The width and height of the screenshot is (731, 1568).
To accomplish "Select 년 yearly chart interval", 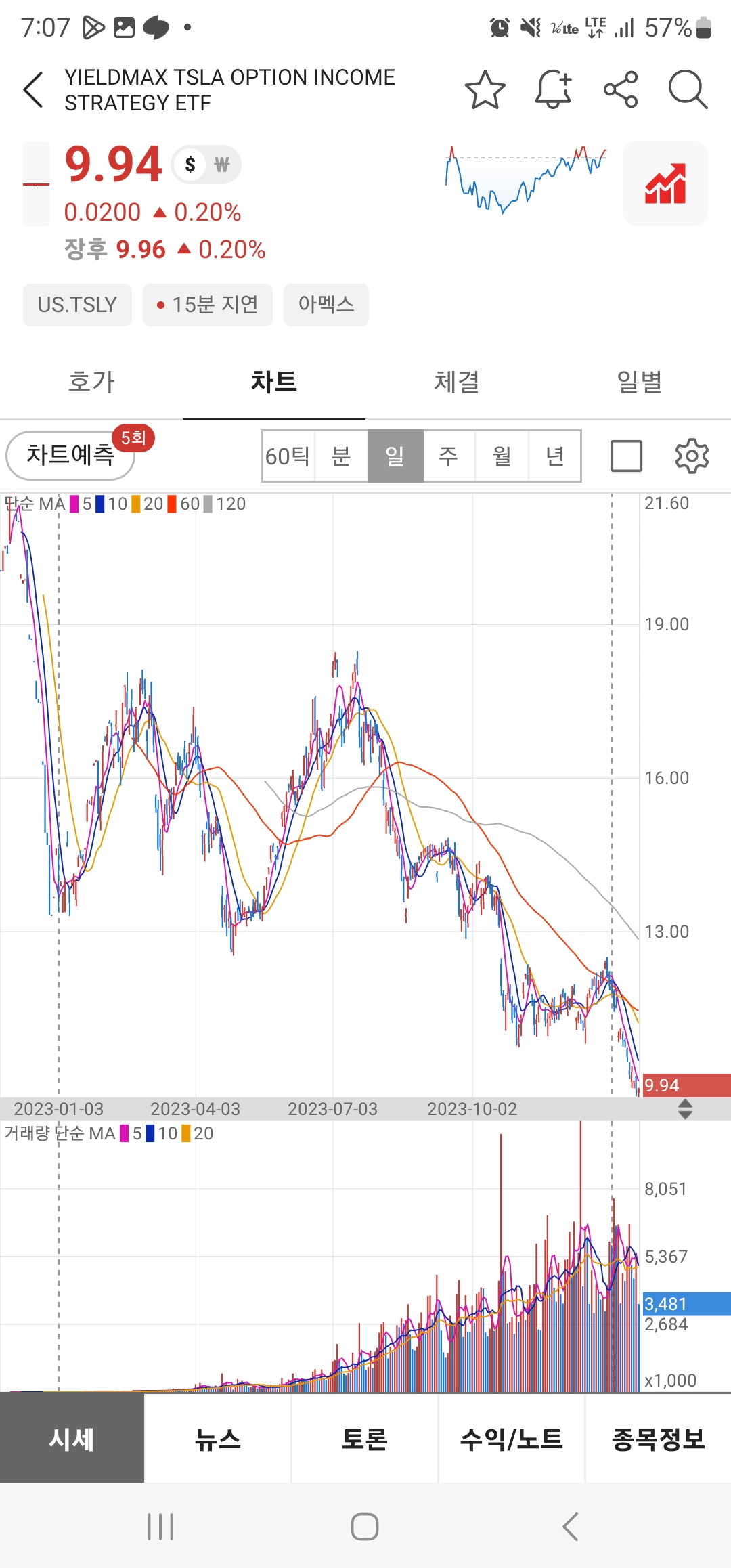I will click(555, 456).
